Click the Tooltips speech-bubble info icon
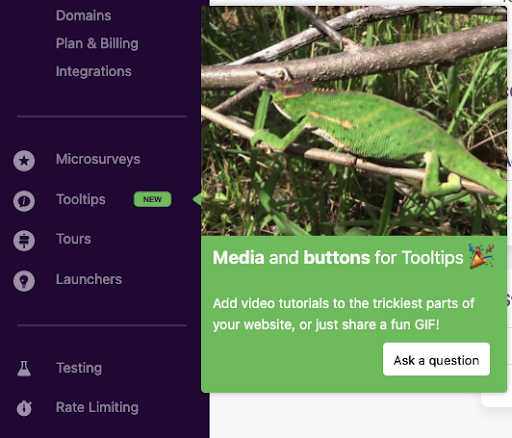This screenshot has height=438, width=512. point(24,201)
